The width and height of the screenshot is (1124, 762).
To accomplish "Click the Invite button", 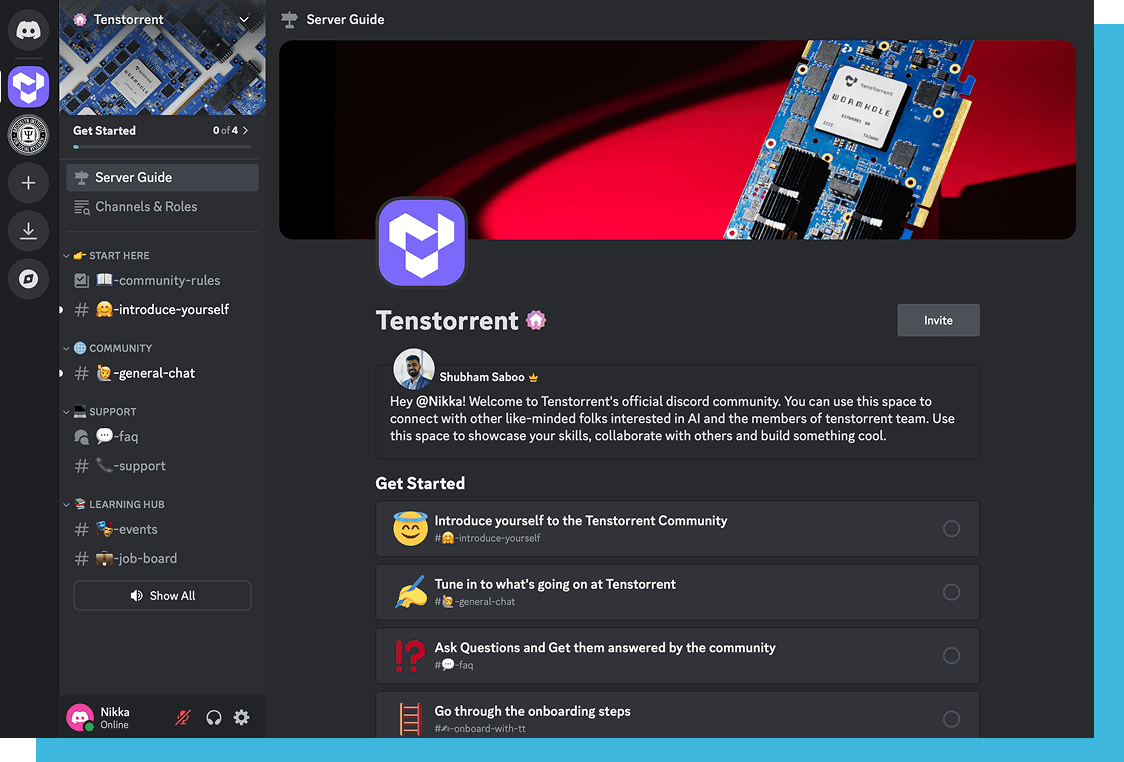I will pos(938,320).
